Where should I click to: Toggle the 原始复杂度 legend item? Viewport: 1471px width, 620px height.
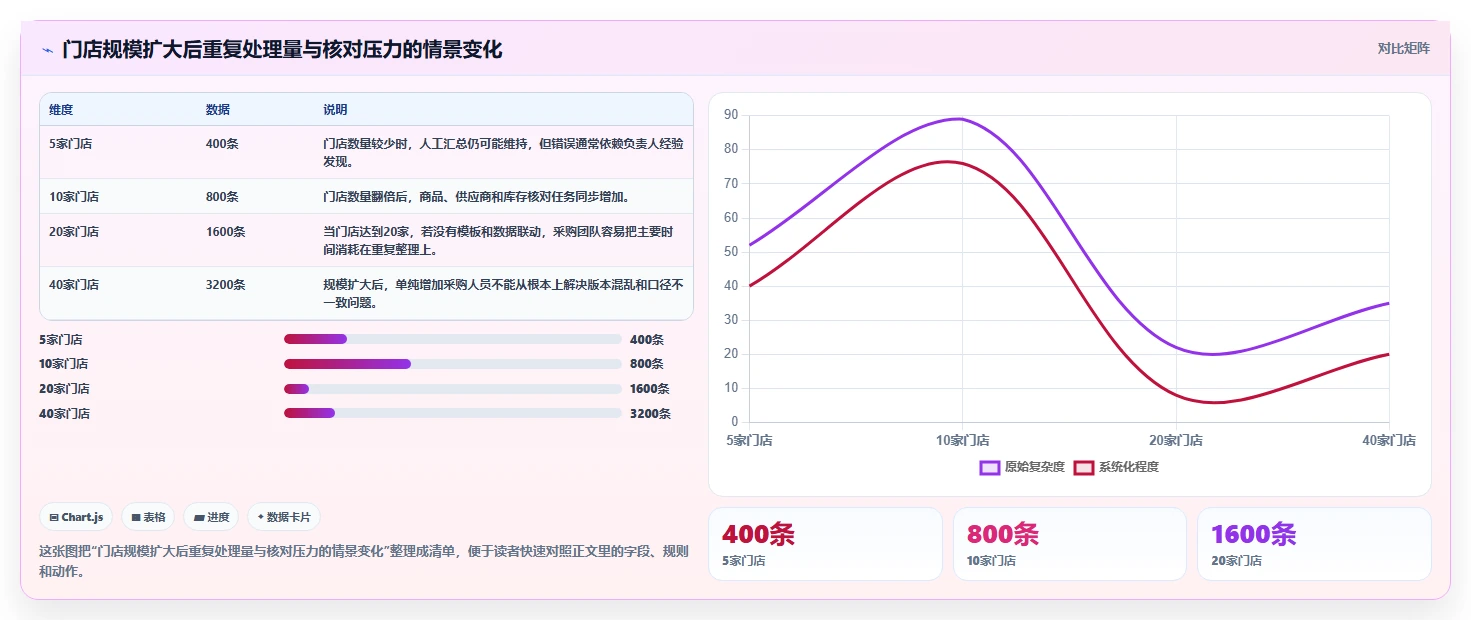(x=1022, y=467)
